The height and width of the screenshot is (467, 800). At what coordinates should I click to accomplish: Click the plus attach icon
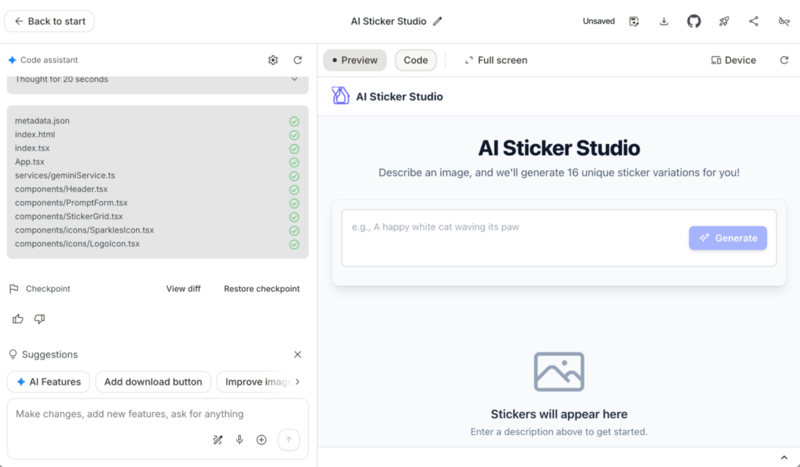261,440
